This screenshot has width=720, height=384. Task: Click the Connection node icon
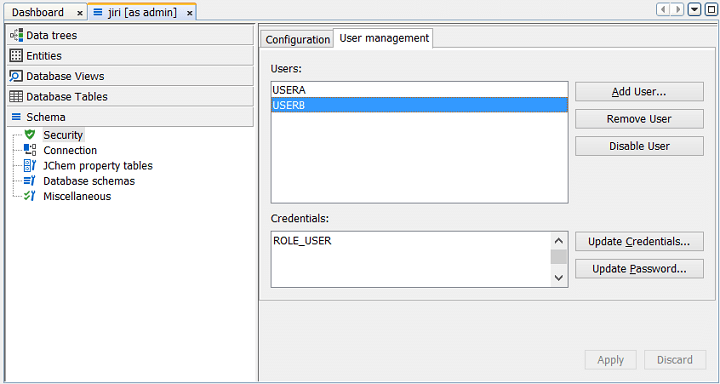click(x=30, y=150)
